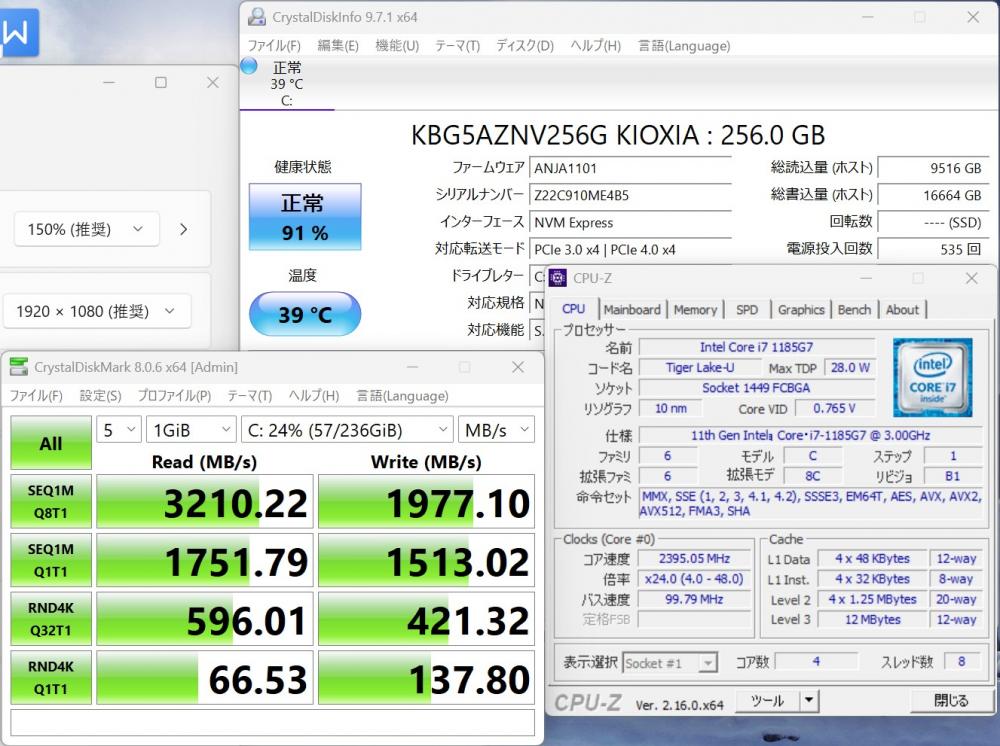Open drive dropdown showing C: 24%

tap(347, 430)
